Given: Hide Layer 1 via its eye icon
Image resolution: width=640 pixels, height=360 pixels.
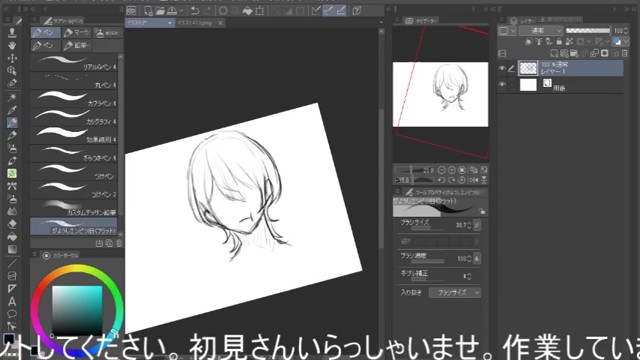Looking at the screenshot, I should pos(502,68).
